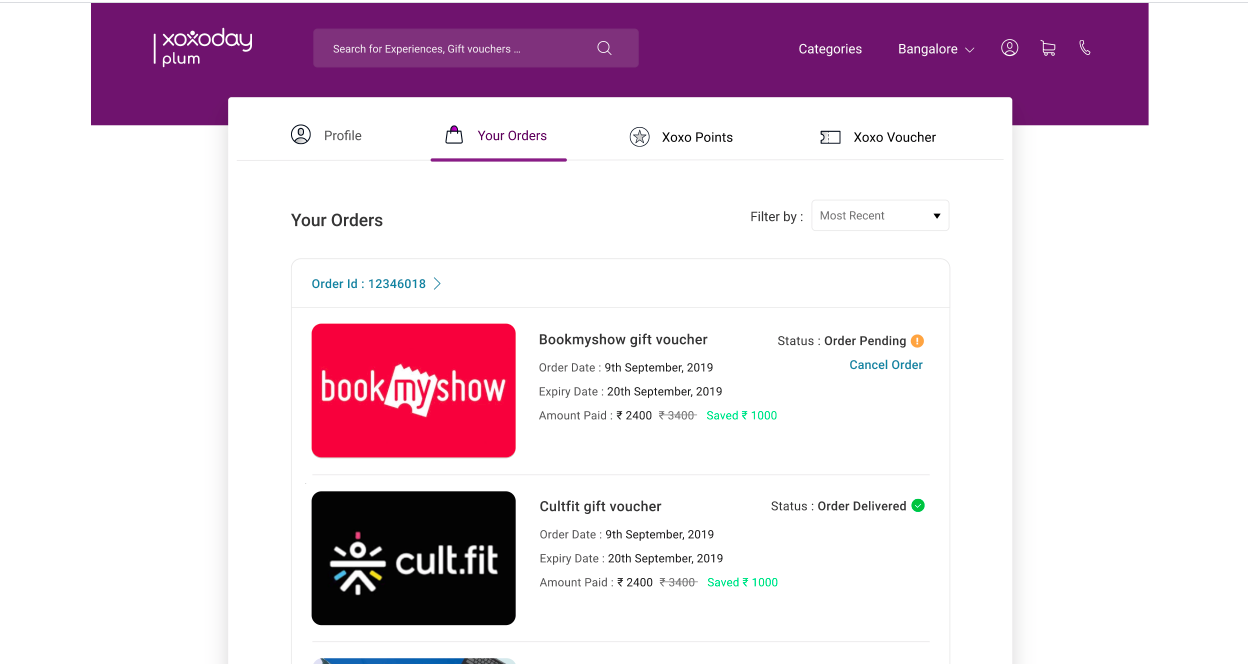The image size is (1248, 664).
Task: Click the Bookmyshow gift voucher title
Action: click(x=623, y=340)
